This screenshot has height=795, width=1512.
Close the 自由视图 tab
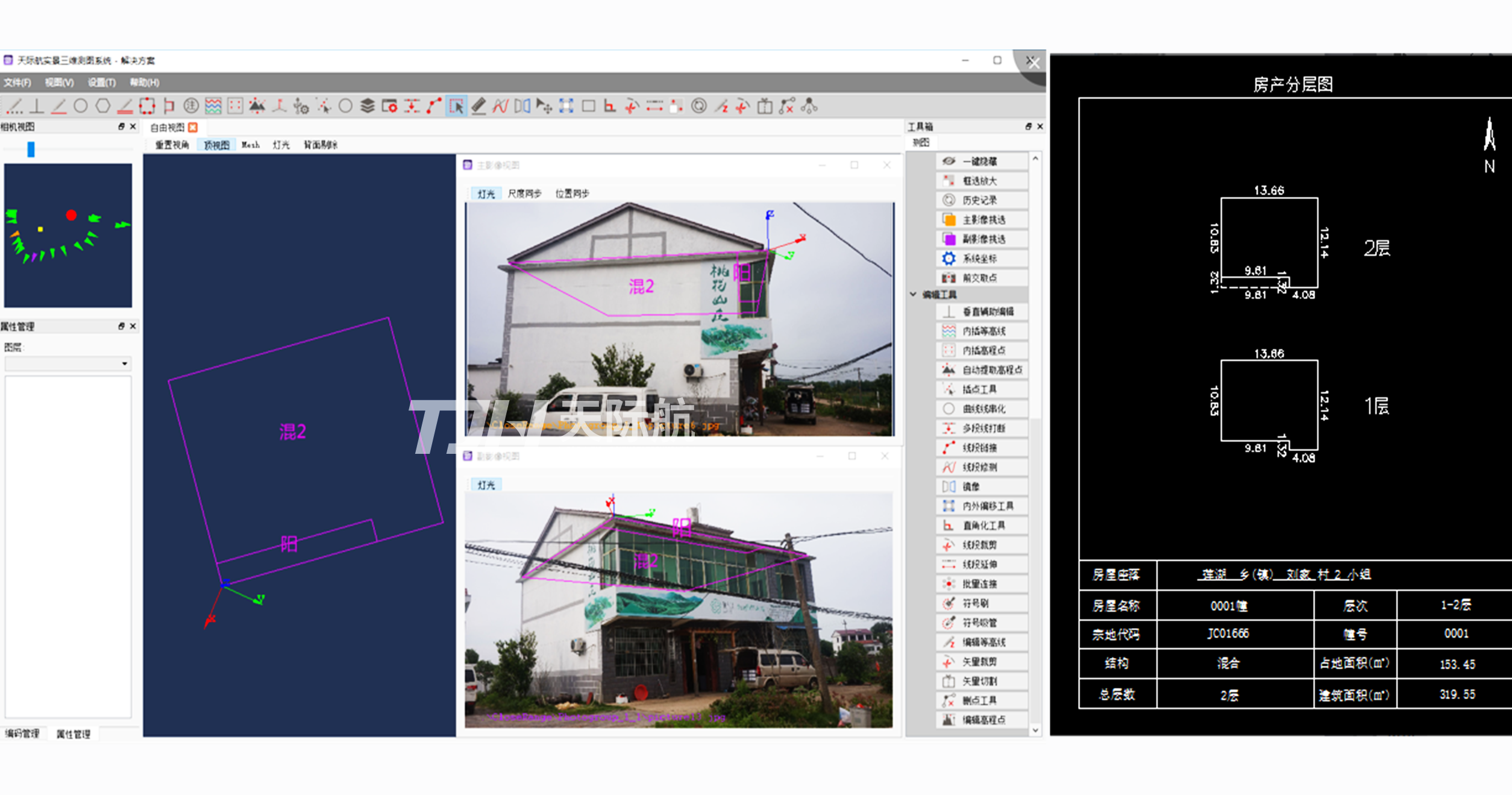[193, 127]
